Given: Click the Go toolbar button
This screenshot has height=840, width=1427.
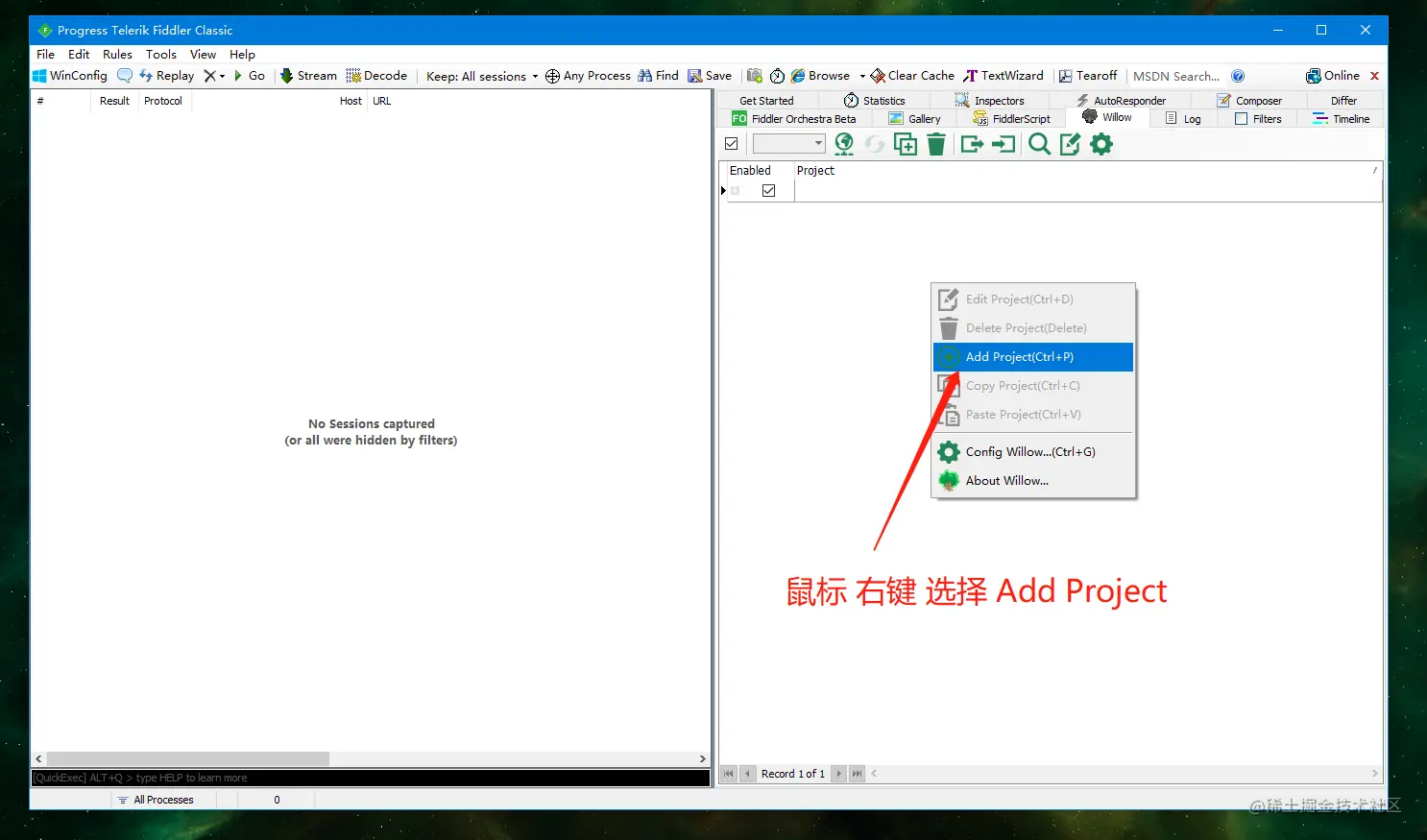Looking at the screenshot, I should [250, 76].
